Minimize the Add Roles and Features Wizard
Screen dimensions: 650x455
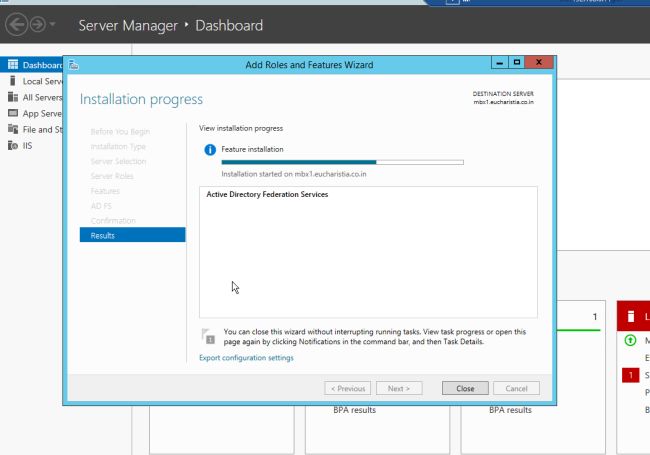500,63
